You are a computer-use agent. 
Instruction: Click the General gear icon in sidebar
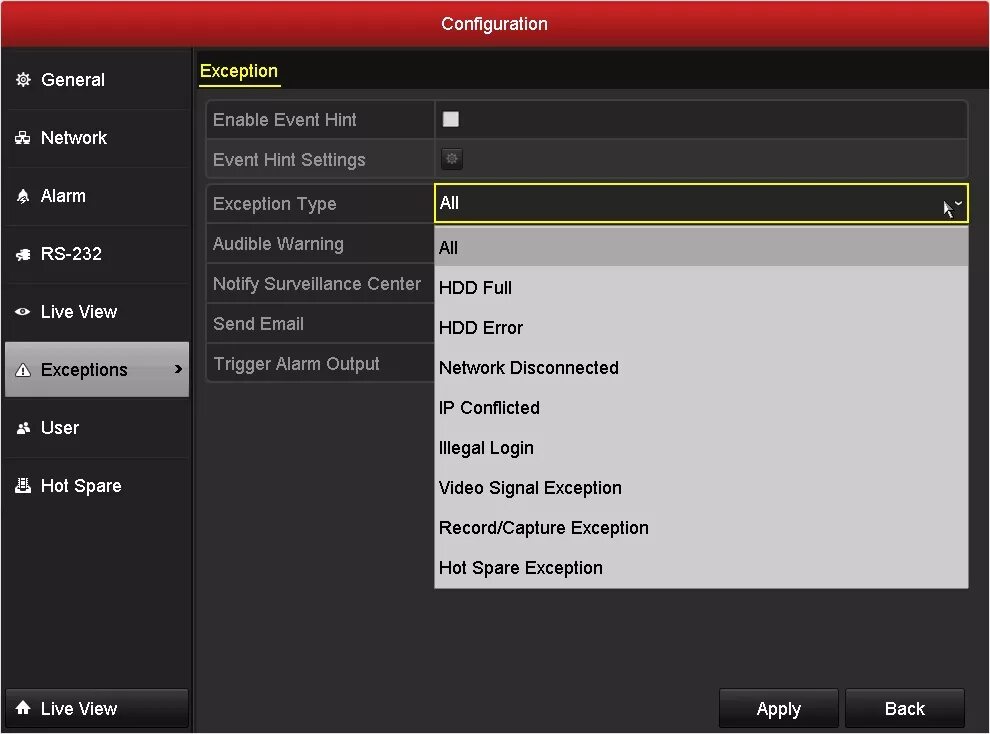click(23, 80)
